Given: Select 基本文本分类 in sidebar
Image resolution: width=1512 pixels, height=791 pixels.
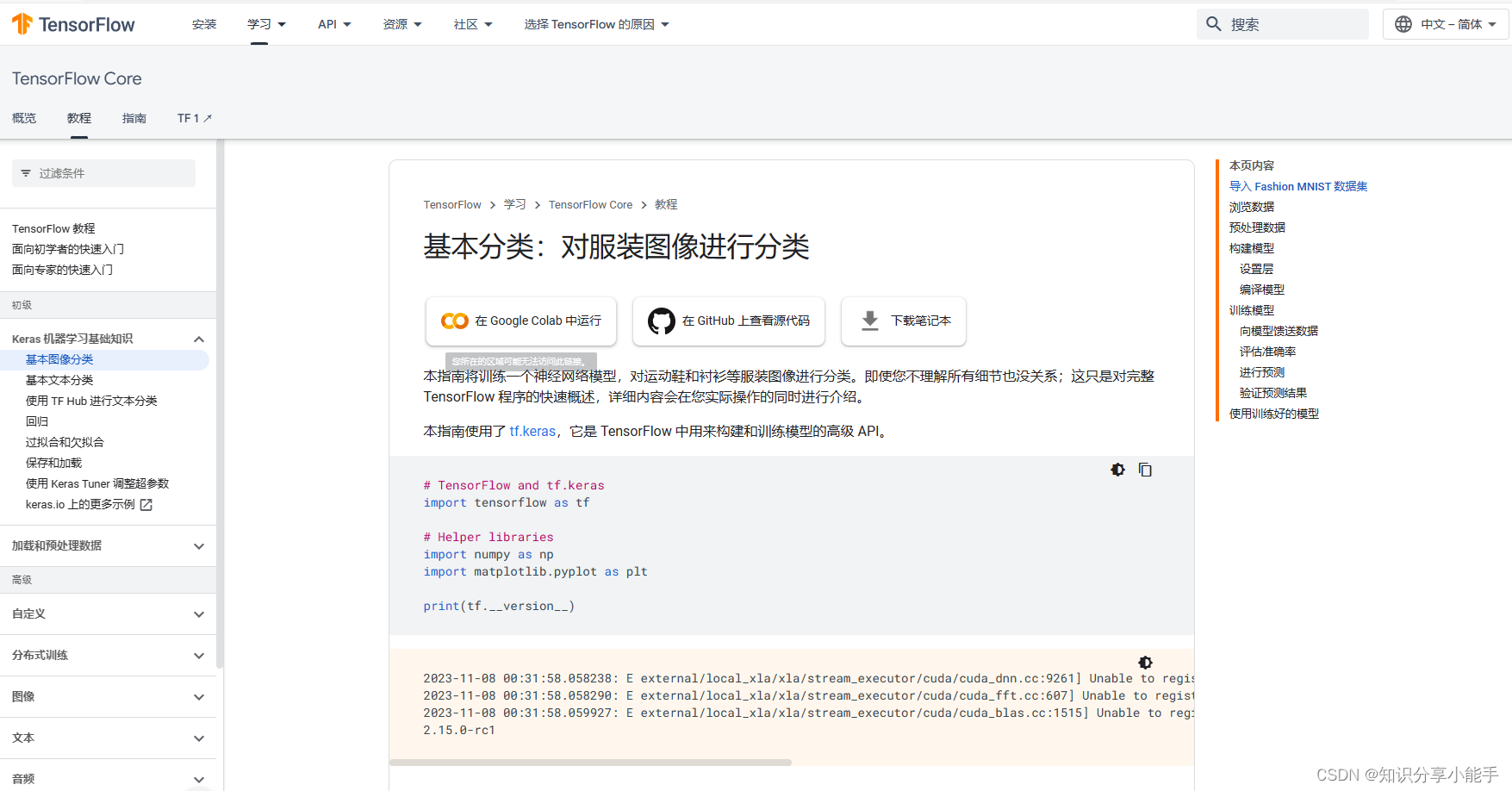Looking at the screenshot, I should [x=59, y=380].
